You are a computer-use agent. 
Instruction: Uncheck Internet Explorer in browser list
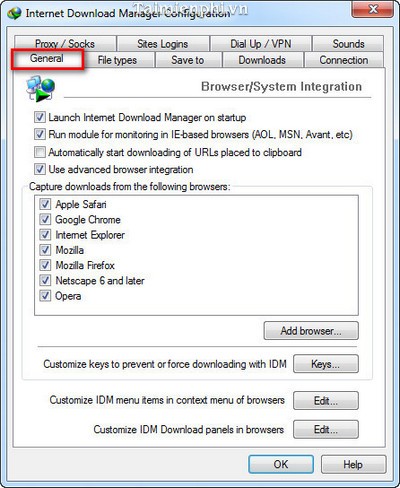point(45,235)
